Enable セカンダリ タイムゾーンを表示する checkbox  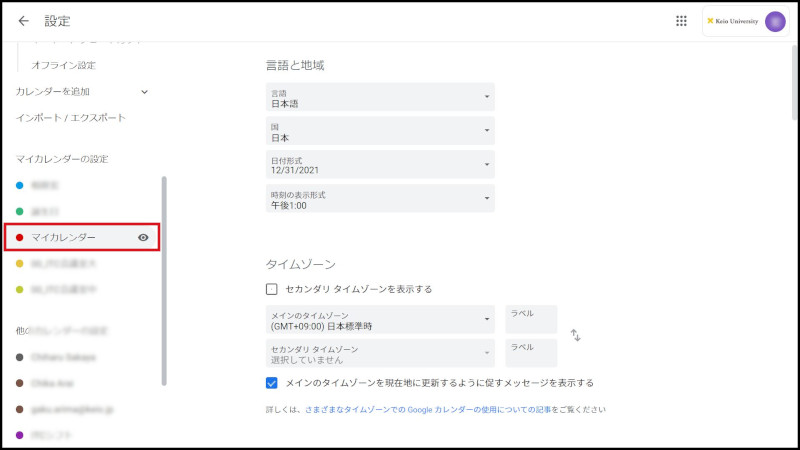(272, 289)
